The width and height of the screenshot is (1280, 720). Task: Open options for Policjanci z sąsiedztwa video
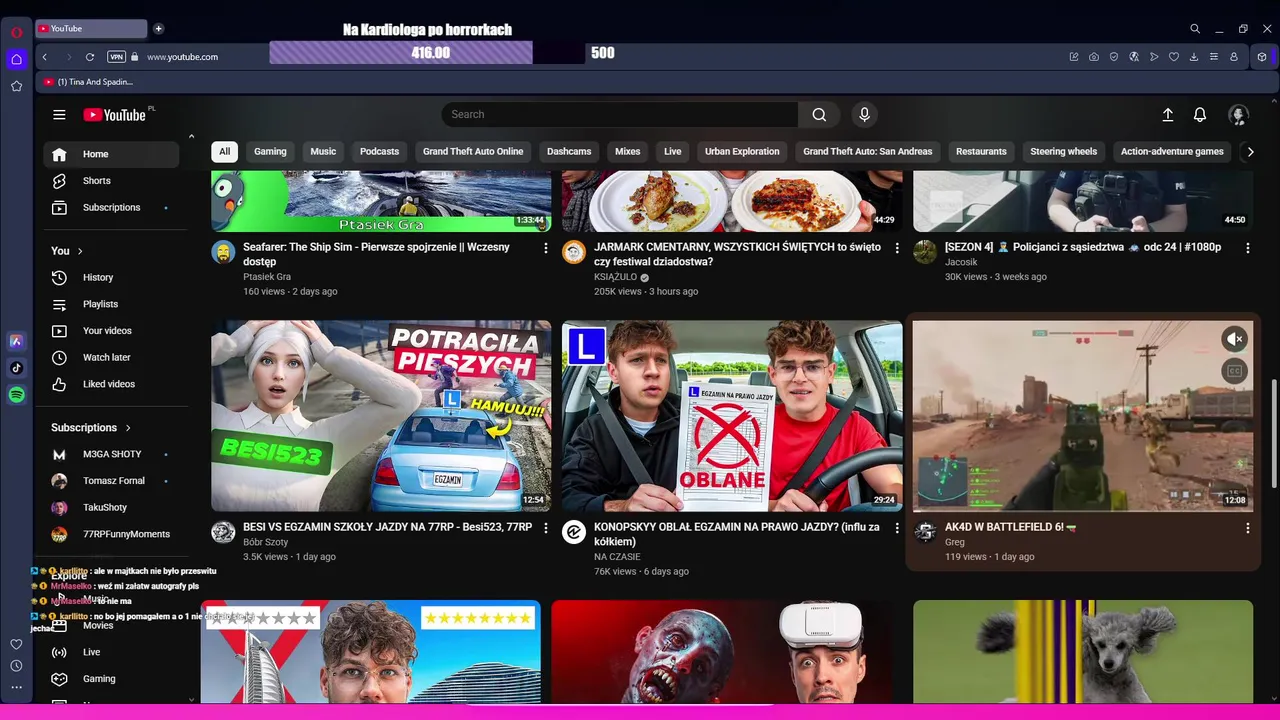(1248, 248)
